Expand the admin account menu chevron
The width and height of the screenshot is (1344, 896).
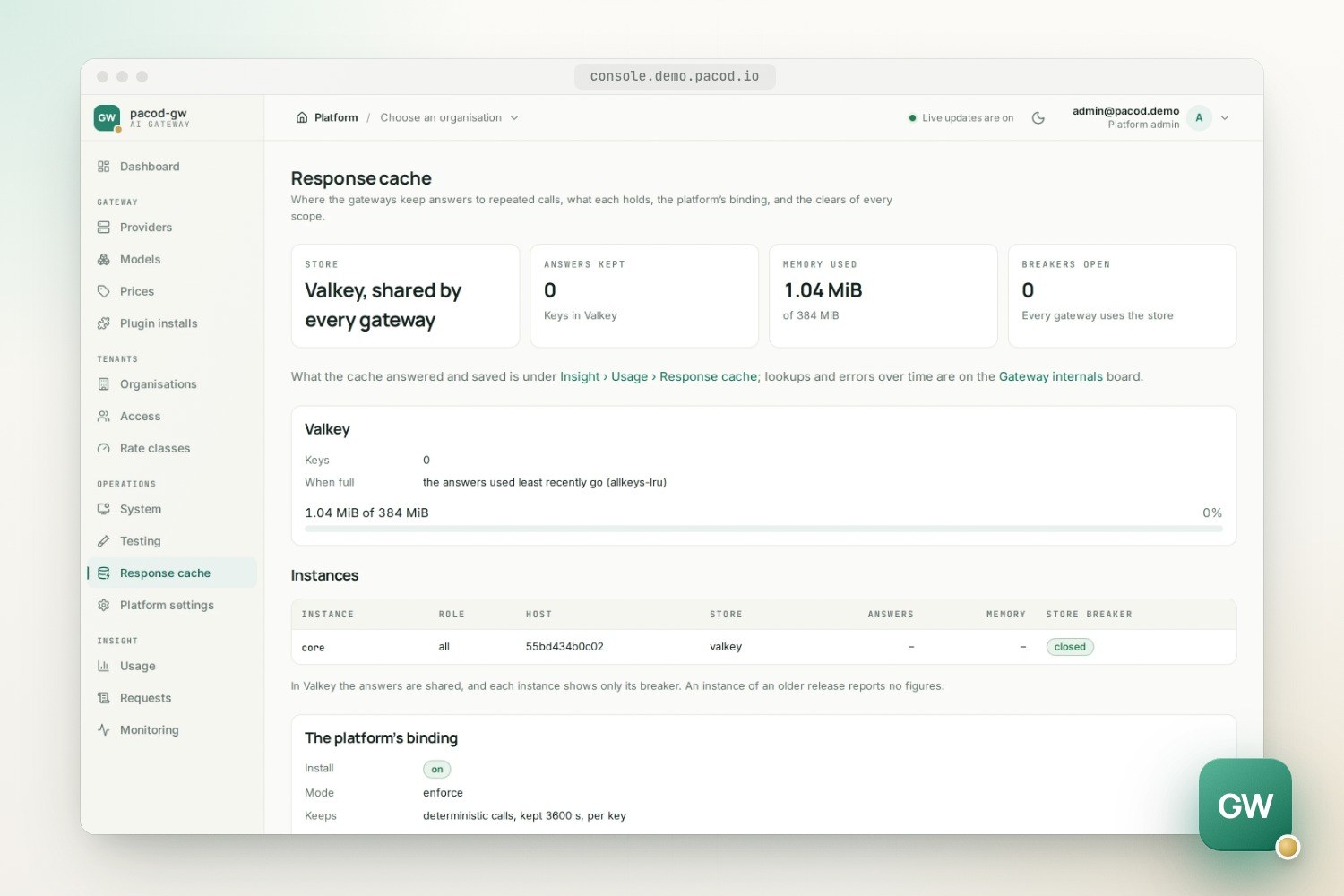pos(1225,118)
